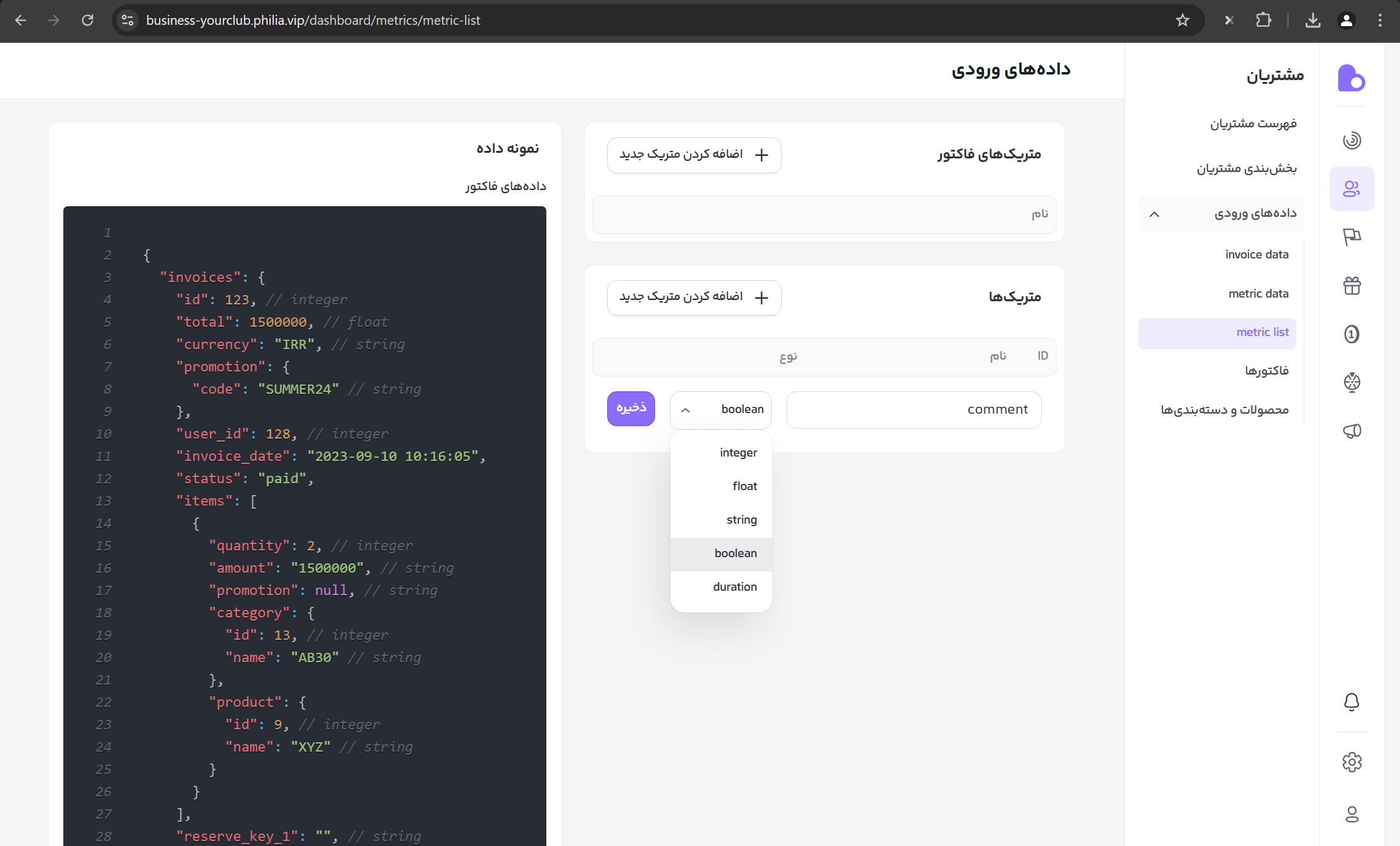1400x846 pixels.
Task: Click the gift box sidebar icon
Action: point(1352,286)
